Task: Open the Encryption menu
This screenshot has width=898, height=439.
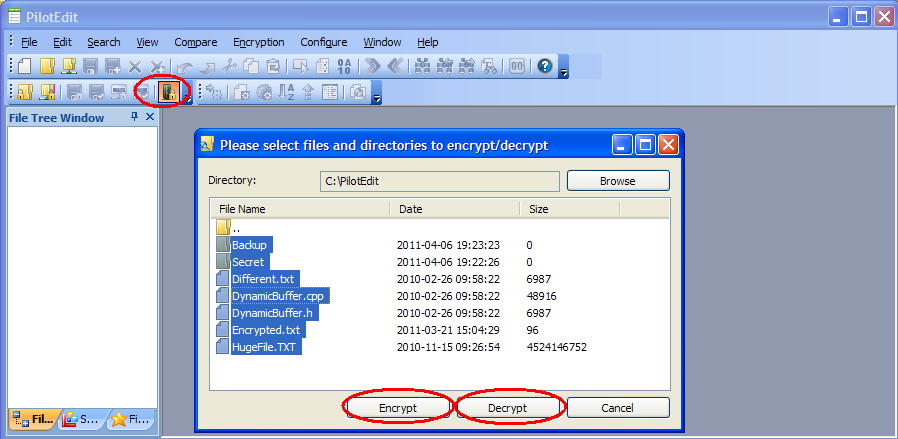Action: (x=259, y=42)
